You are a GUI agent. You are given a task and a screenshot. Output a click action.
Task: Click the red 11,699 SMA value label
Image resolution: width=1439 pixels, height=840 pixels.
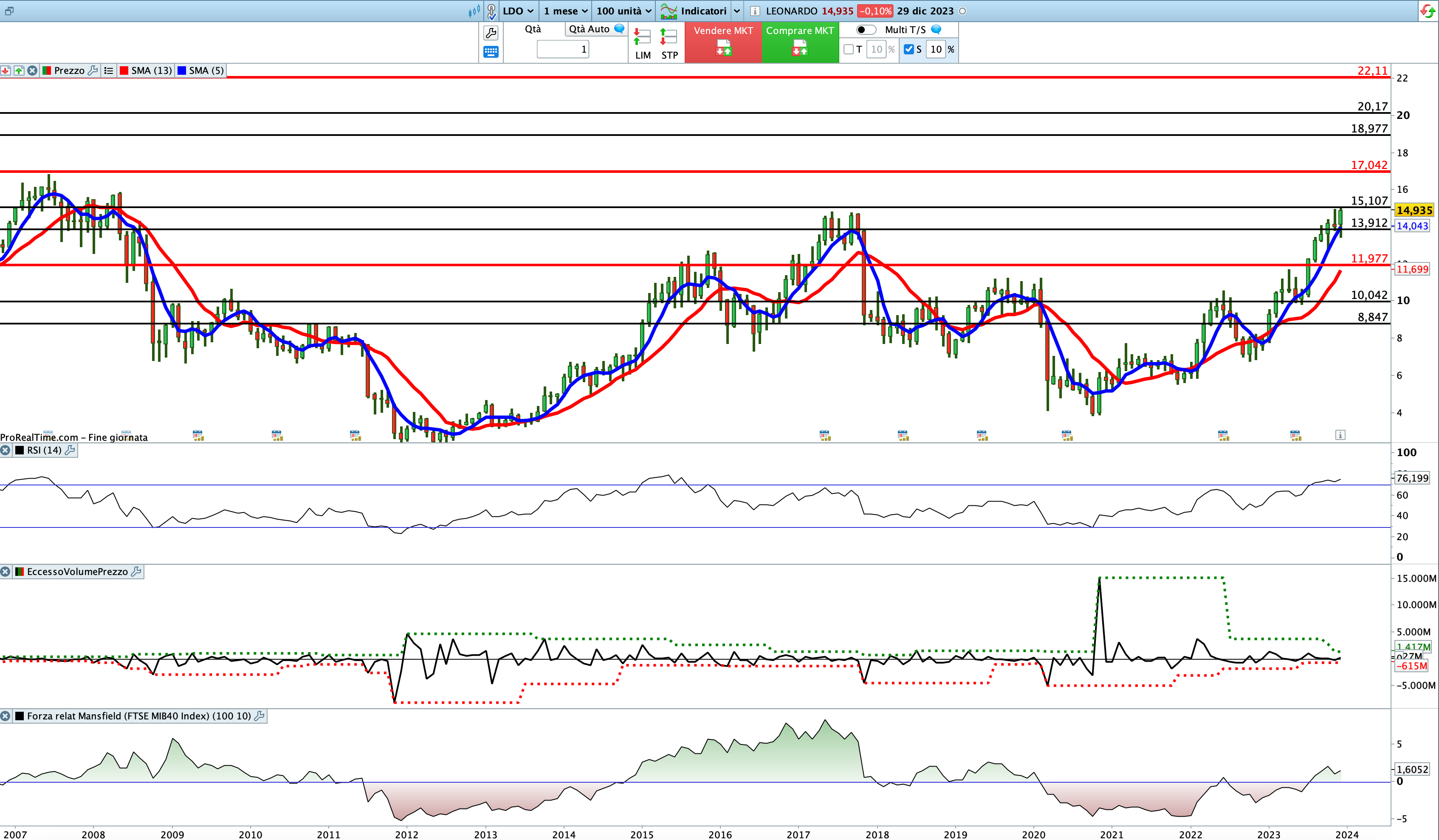tap(1412, 270)
